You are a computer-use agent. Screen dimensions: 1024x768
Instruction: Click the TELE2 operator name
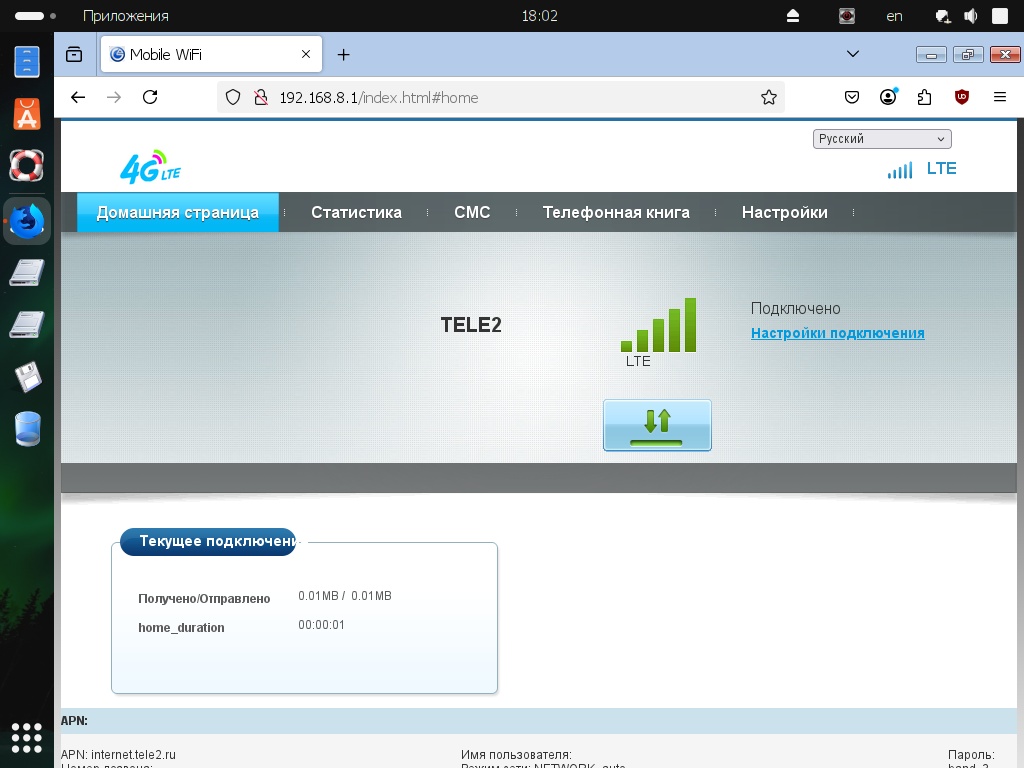(x=471, y=325)
